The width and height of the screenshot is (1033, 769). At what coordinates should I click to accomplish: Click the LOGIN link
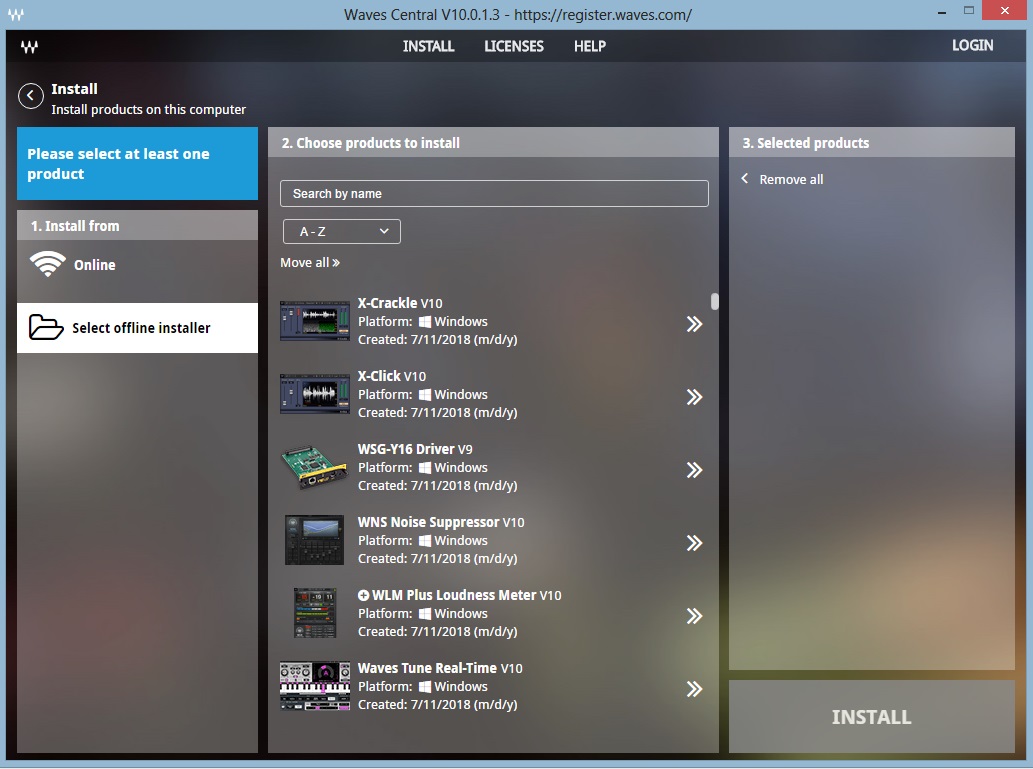pyautogui.click(x=972, y=45)
